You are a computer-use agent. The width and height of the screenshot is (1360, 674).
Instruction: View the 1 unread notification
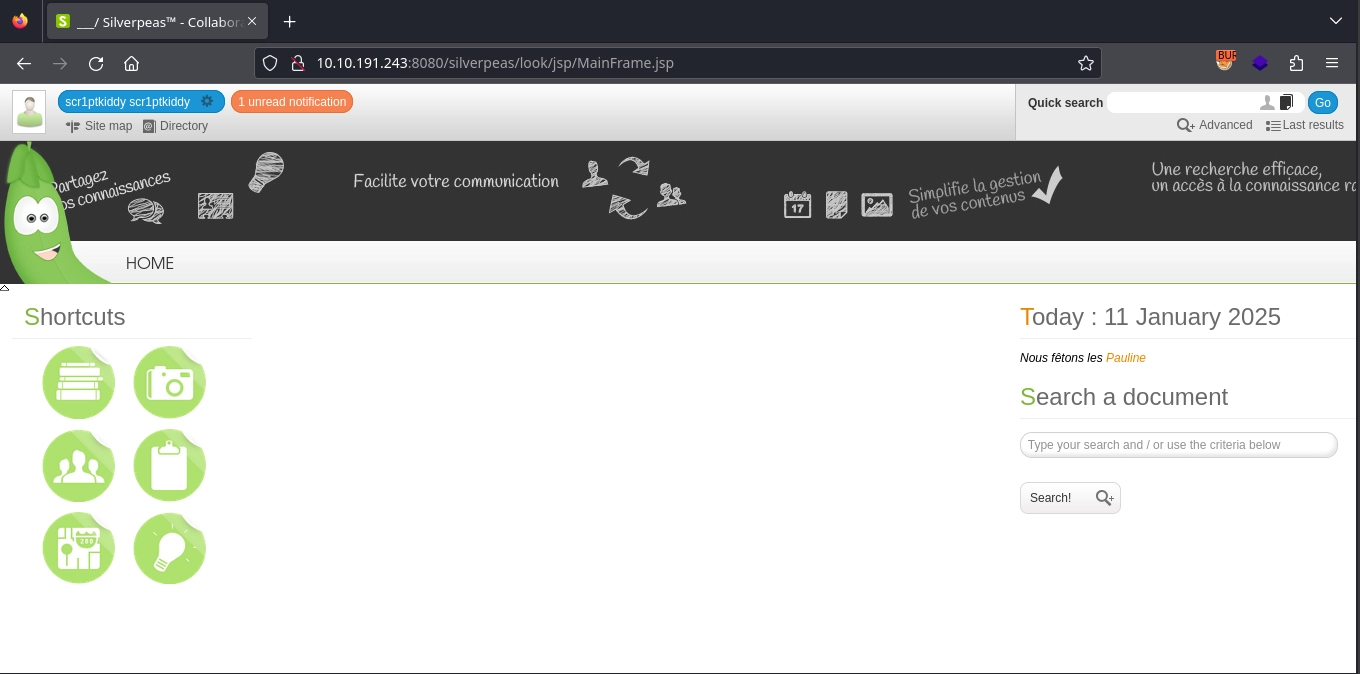click(292, 102)
